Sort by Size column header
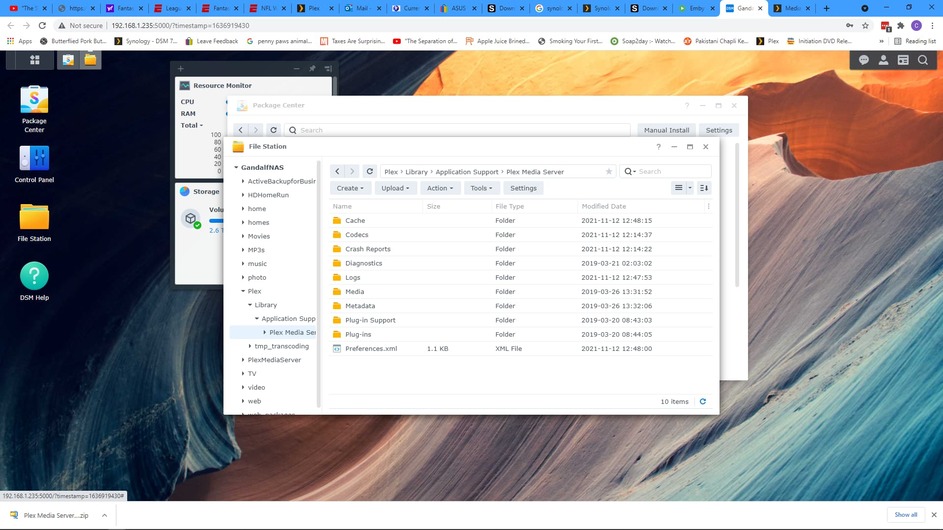 (x=434, y=206)
